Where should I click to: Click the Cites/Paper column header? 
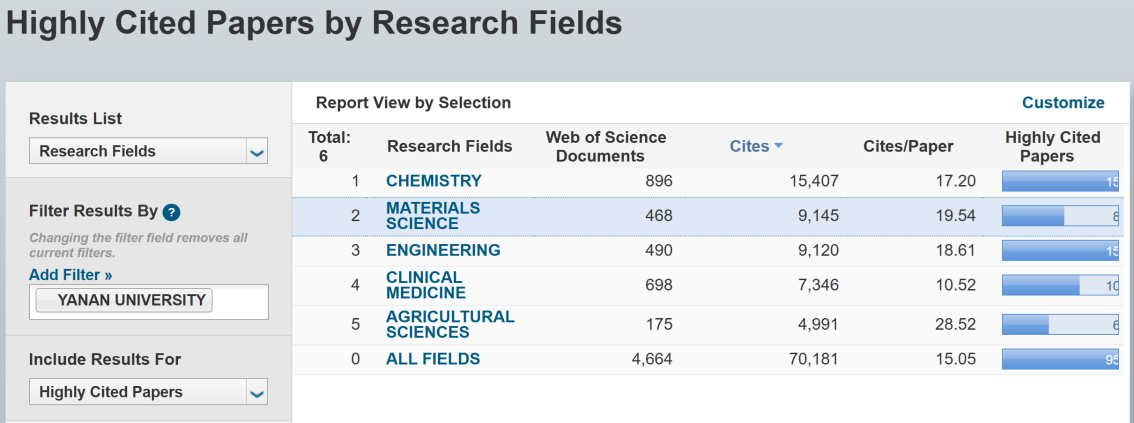908,146
